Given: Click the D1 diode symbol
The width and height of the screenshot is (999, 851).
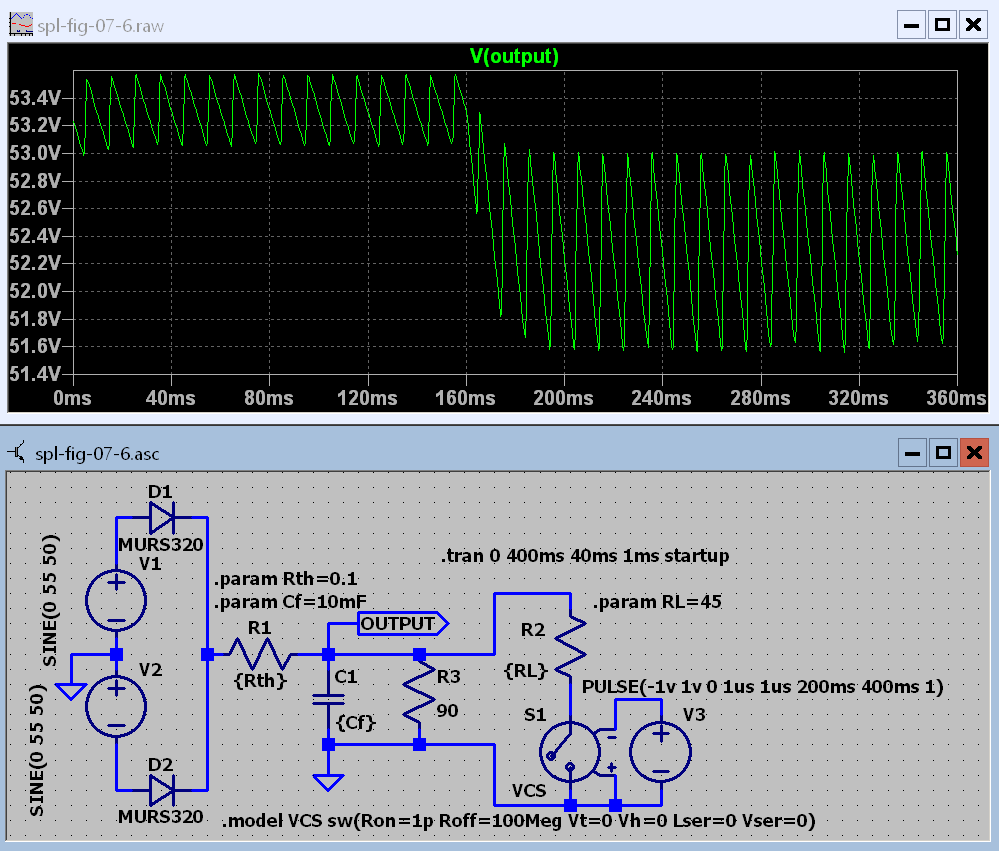Looking at the screenshot, I should (161, 517).
